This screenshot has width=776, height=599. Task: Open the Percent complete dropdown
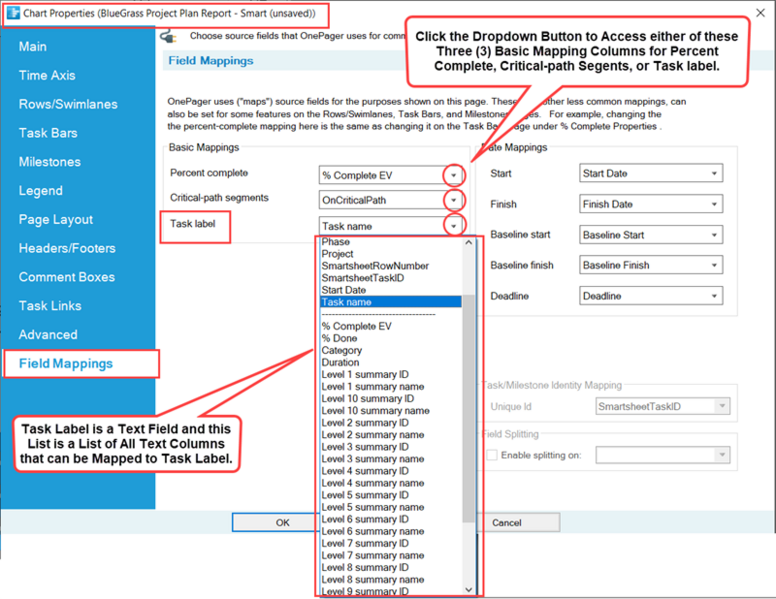(453, 175)
